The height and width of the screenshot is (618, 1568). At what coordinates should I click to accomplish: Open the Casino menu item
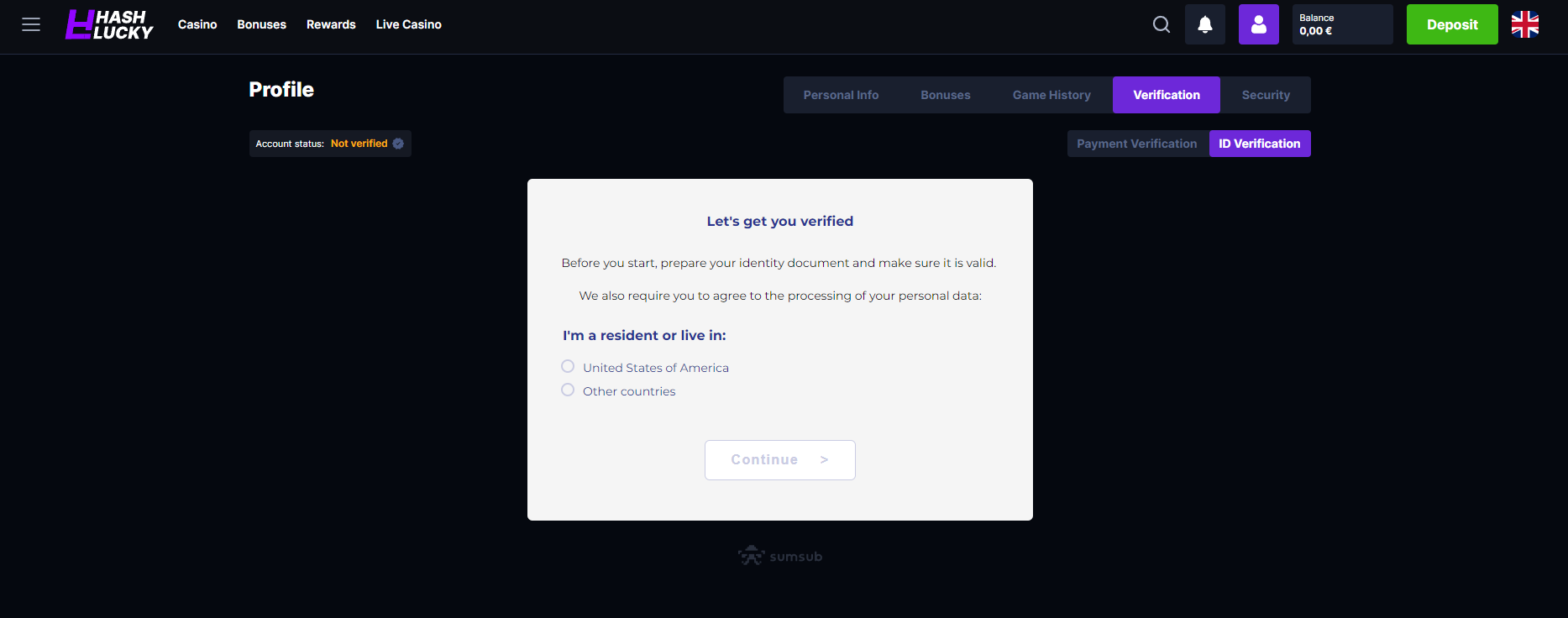point(197,24)
